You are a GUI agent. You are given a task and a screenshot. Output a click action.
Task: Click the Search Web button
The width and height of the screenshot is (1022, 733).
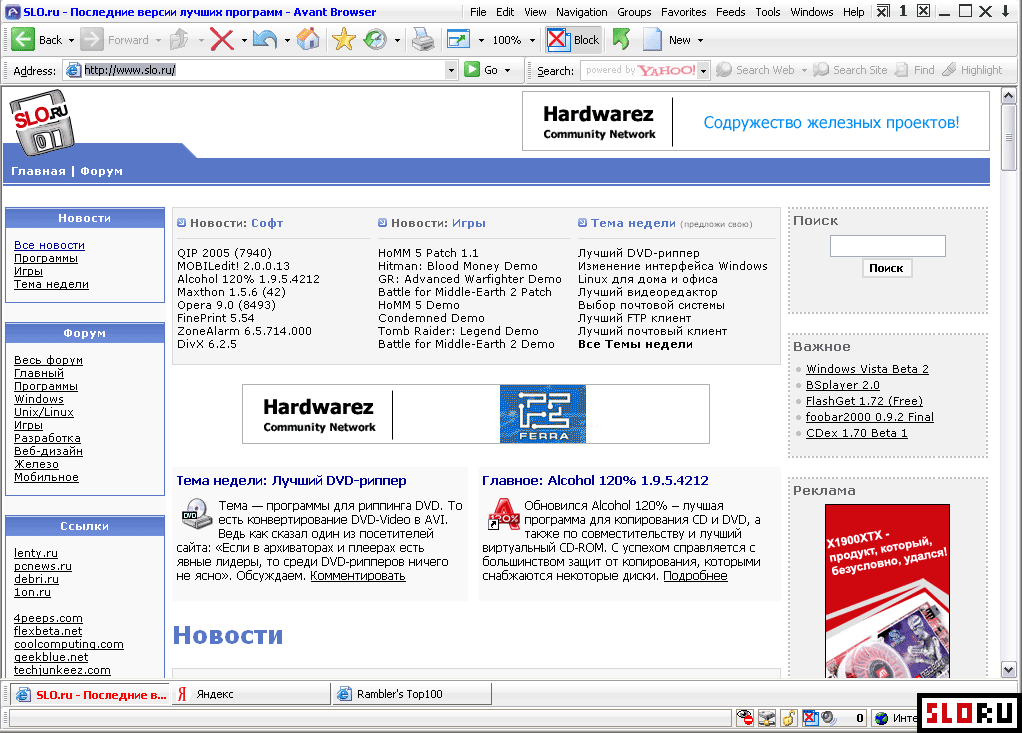pyautogui.click(x=755, y=70)
